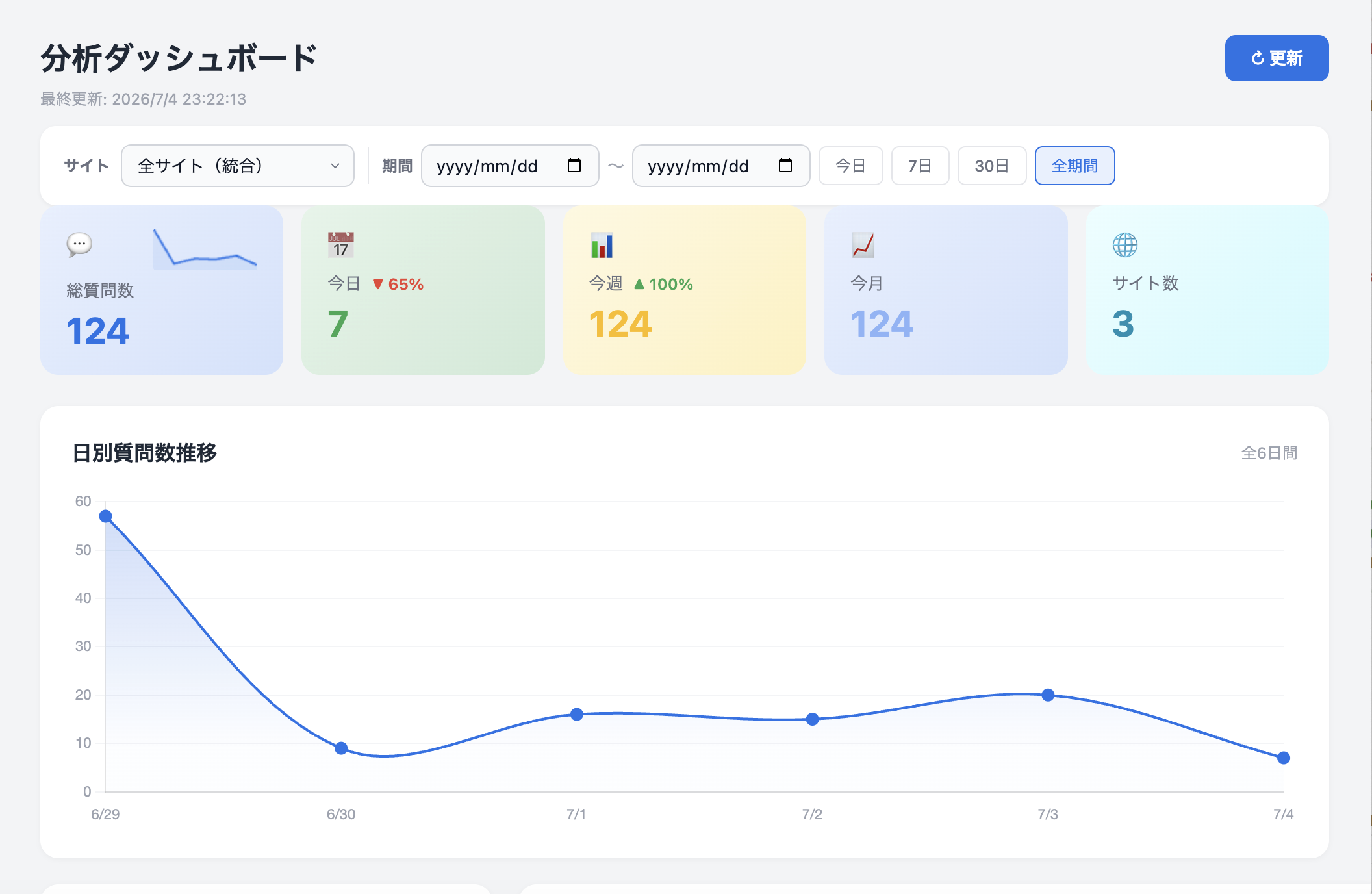Focus the end date yyyy/mm/dd field
Screen dimensions: 1372x894
click(721, 166)
